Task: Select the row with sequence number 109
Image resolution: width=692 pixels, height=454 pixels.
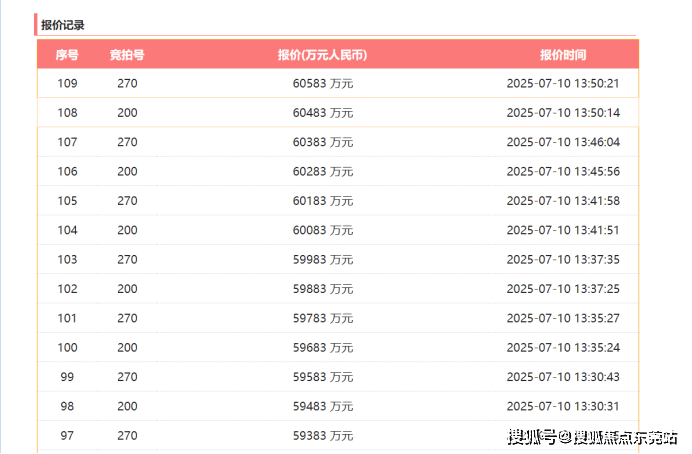Action: point(67,84)
